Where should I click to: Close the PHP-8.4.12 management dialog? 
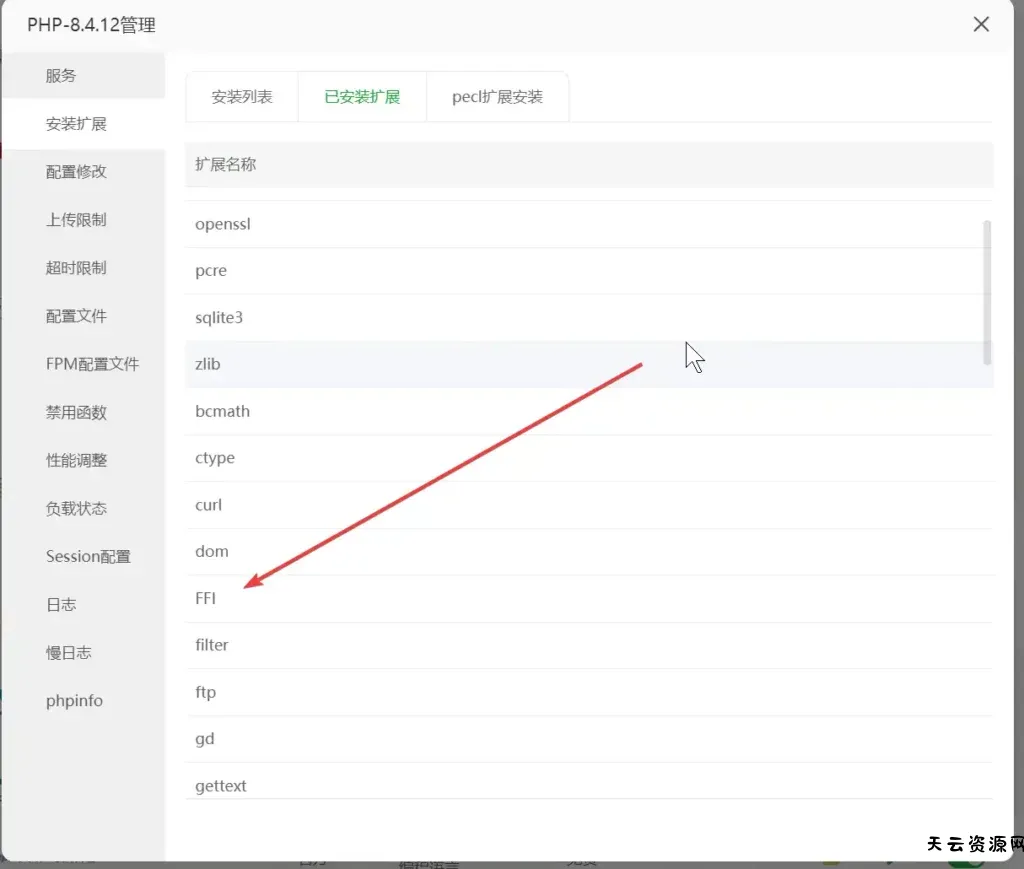pyautogui.click(x=981, y=25)
